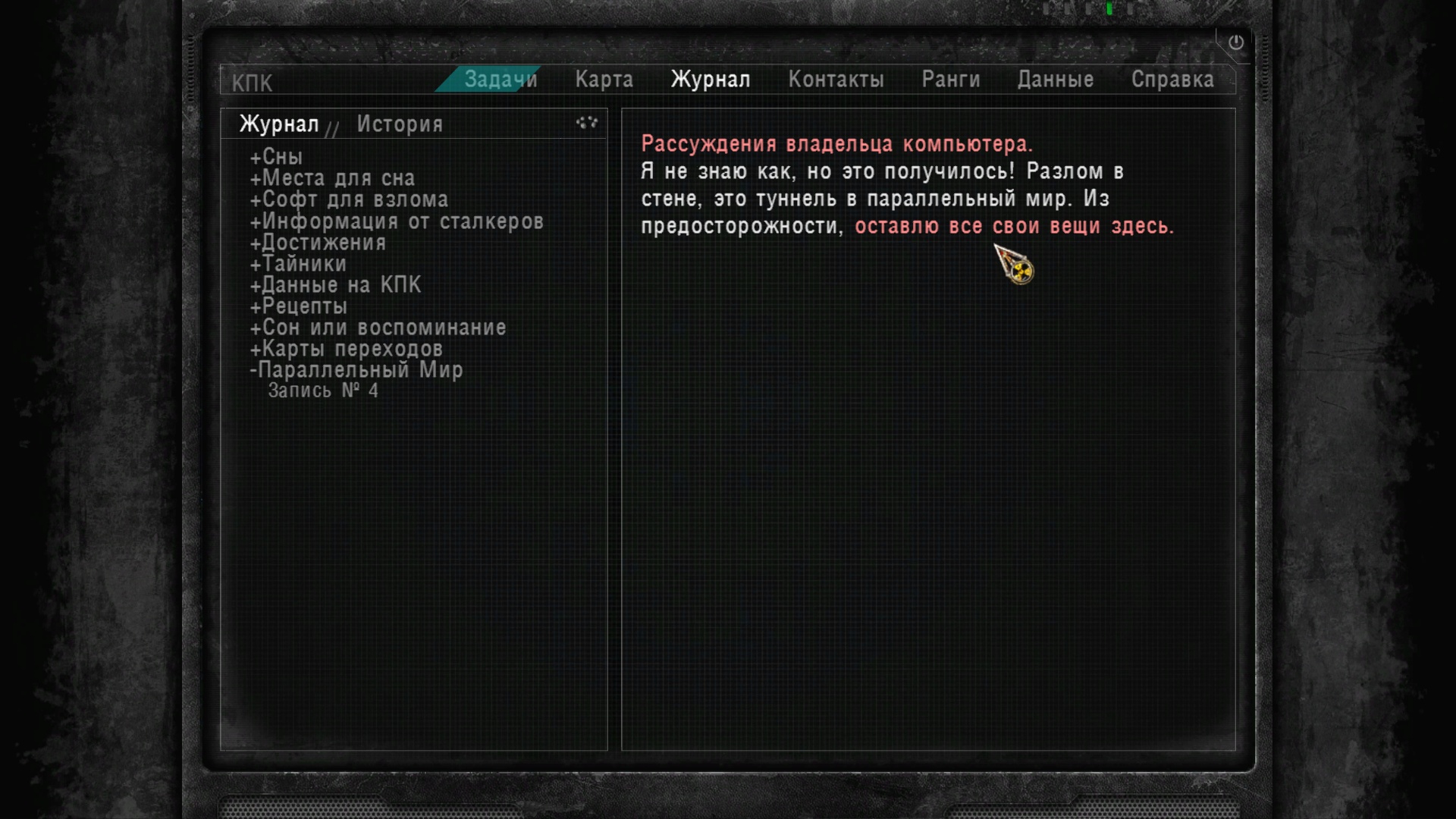Viewport: 1456px width, 819px height.
Task: Expand the Рецепты section
Action: pos(299,306)
